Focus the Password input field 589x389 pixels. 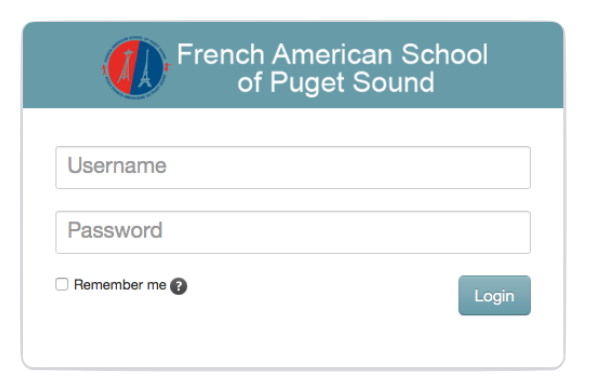tap(293, 232)
